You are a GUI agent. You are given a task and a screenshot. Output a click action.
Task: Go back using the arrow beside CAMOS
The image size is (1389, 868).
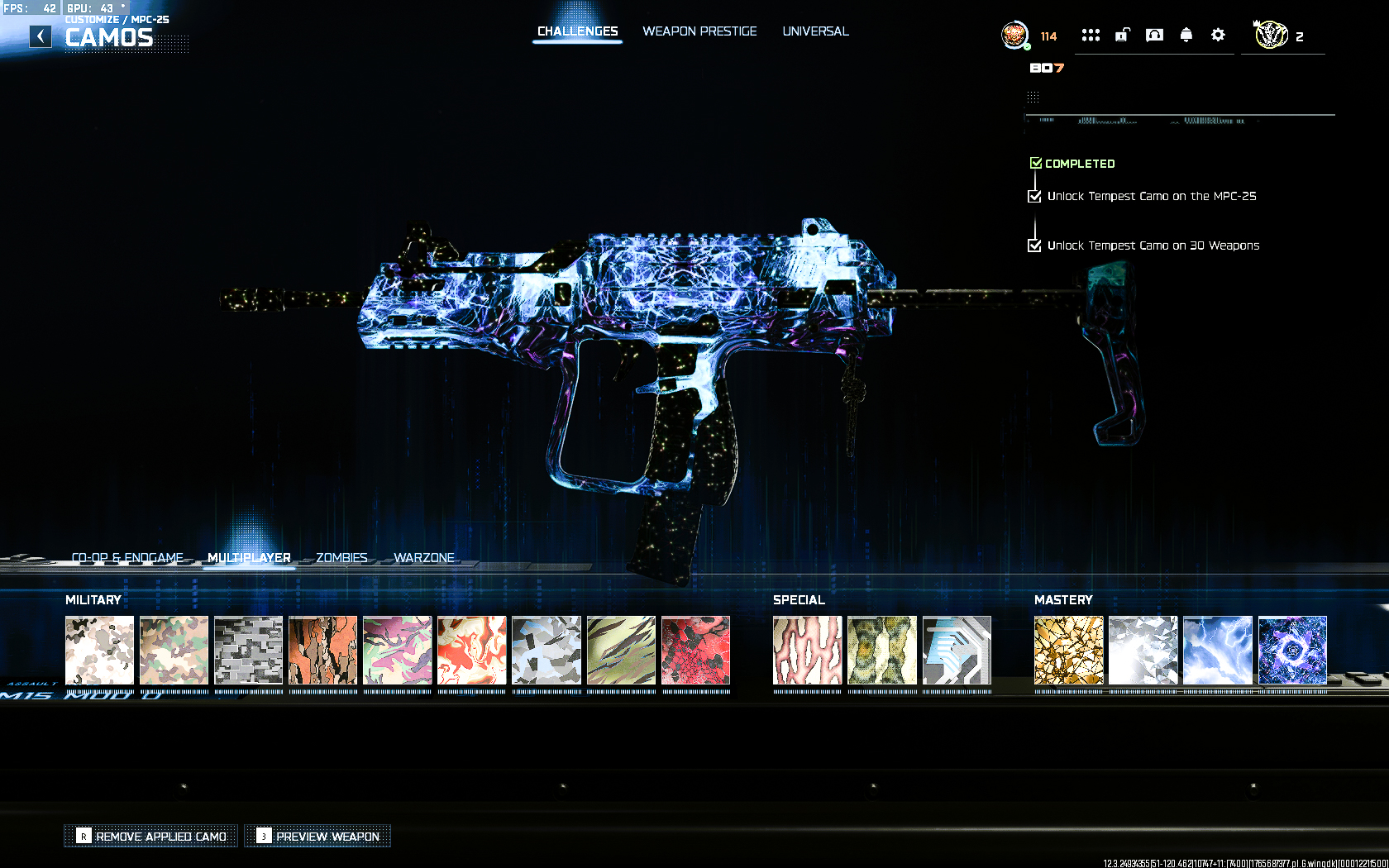coord(41,36)
